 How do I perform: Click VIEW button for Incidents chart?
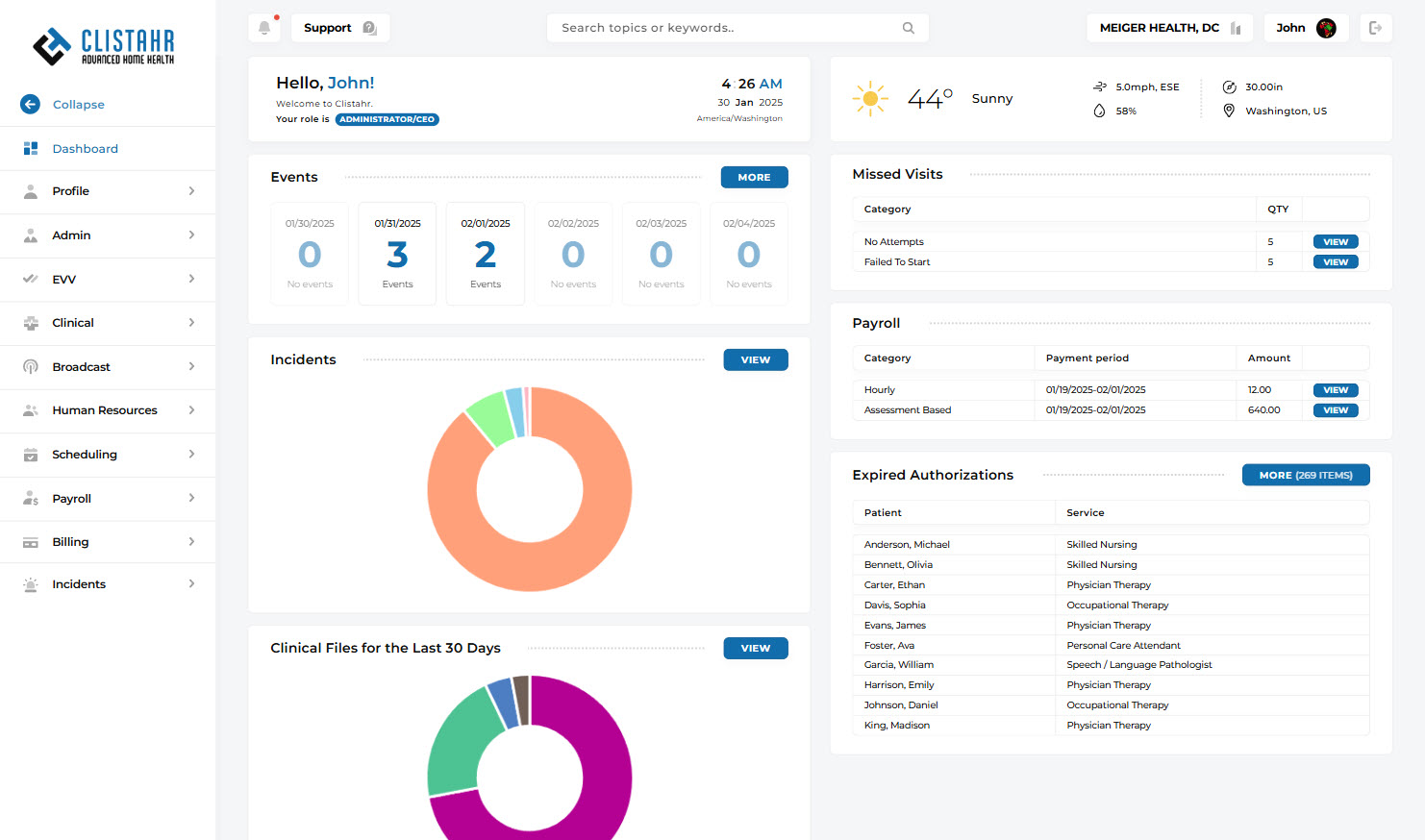point(756,359)
